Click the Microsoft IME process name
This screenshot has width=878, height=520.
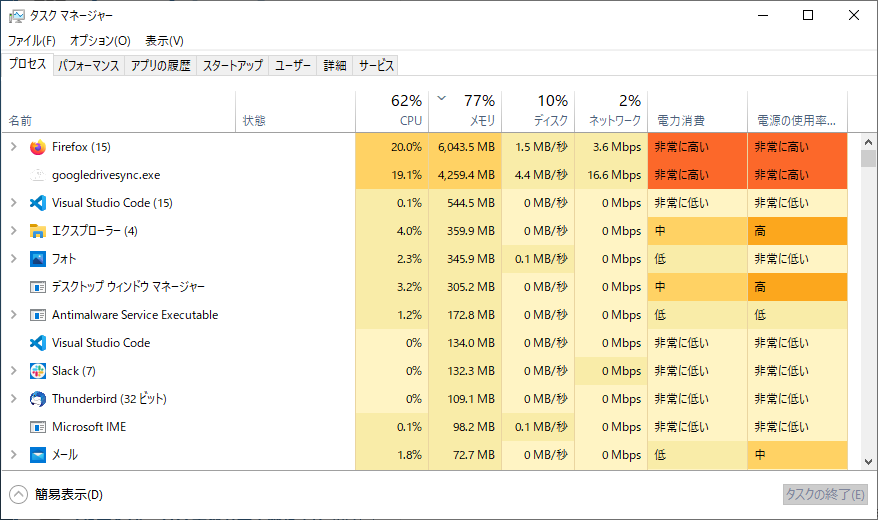point(89,427)
